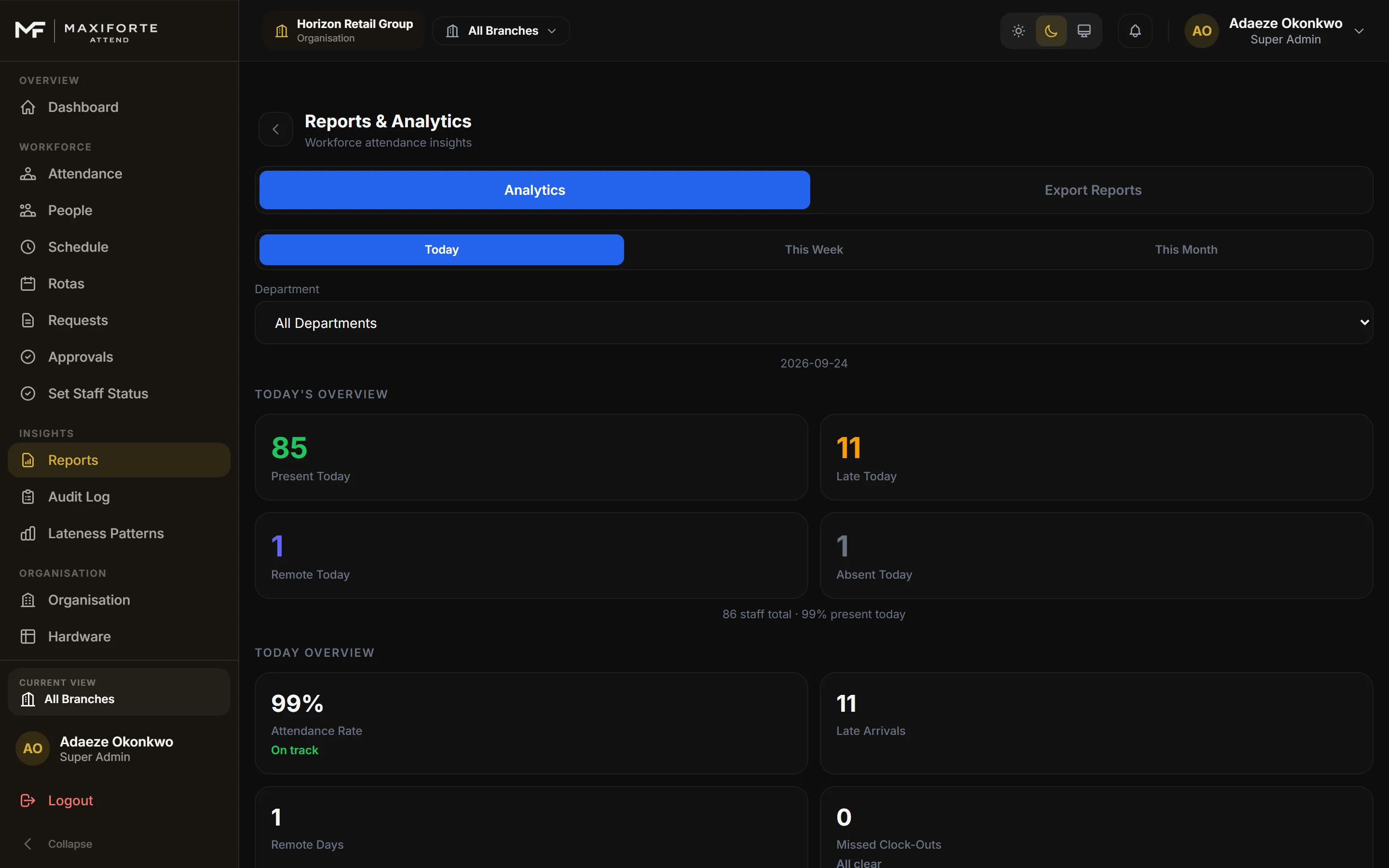Image resolution: width=1389 pixels, height=868 pixels.
Task: Click the Reports chart-file icon
Action: pos(28,461)
